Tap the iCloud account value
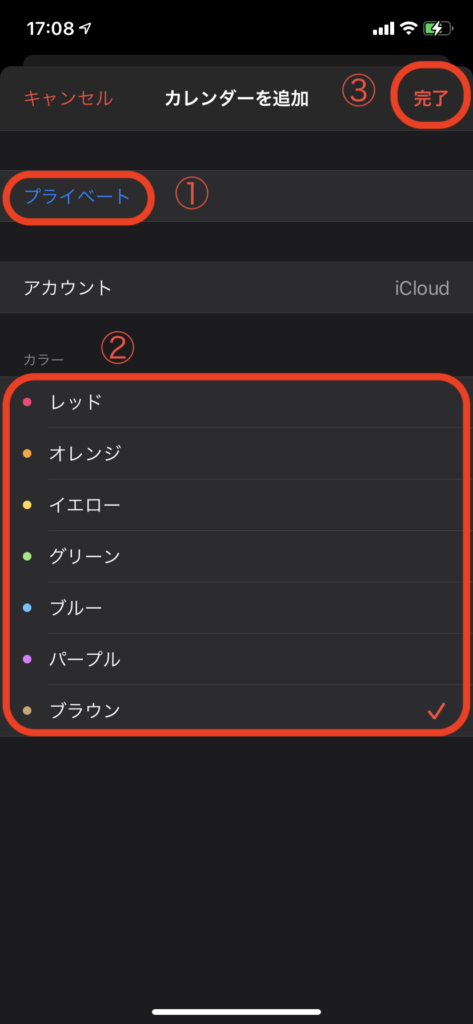 point(422,288)
